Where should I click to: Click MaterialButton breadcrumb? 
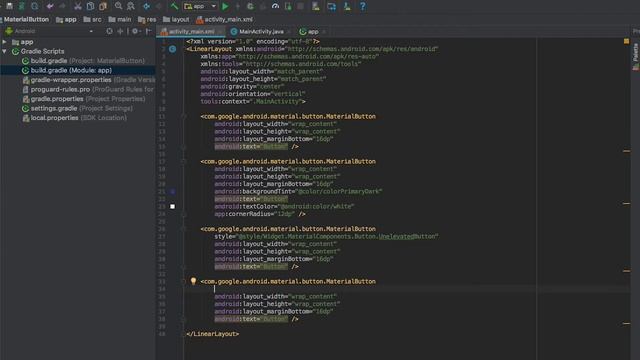[x=25, y=19]
